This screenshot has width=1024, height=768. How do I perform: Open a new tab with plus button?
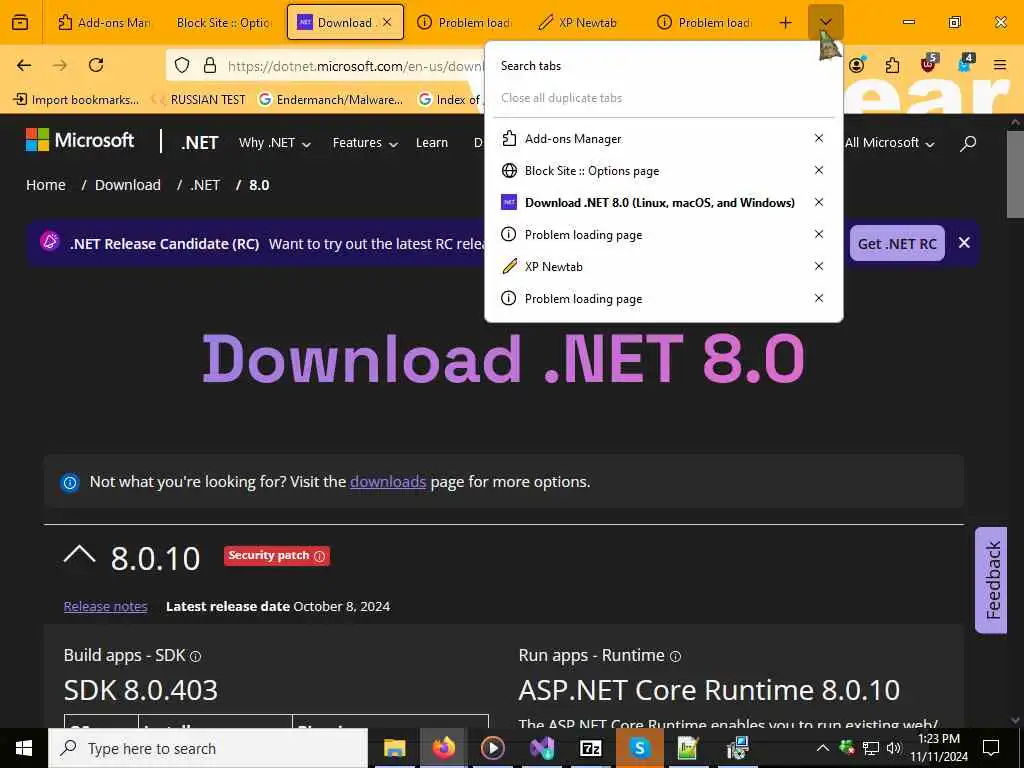point(786,23)
